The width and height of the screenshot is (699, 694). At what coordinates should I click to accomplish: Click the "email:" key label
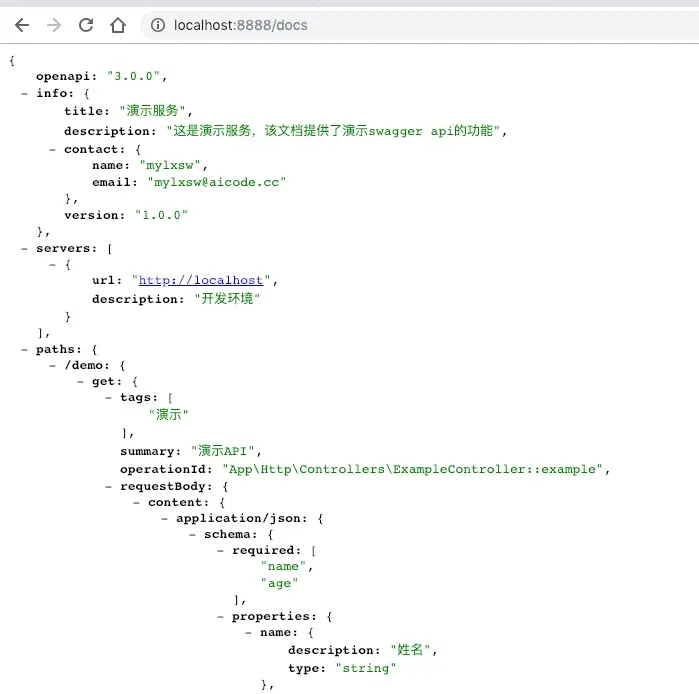click(115, 182)
